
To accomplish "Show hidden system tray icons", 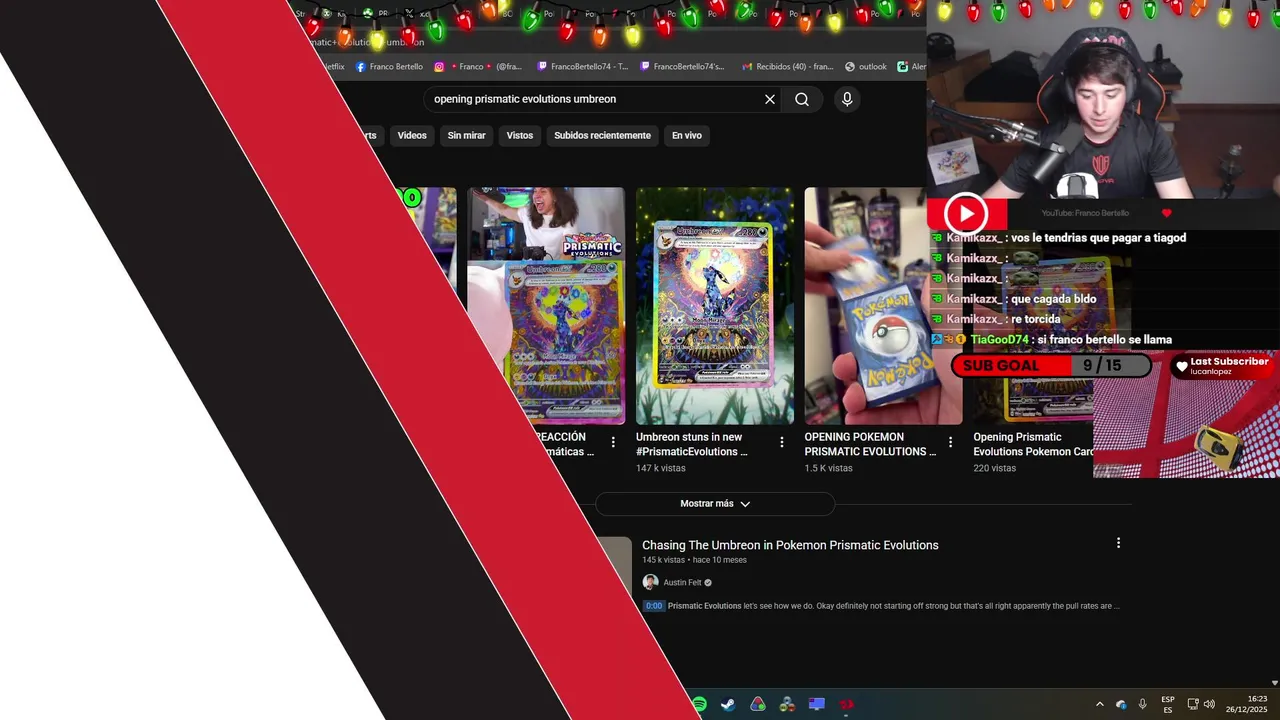I will (1100, 704).
